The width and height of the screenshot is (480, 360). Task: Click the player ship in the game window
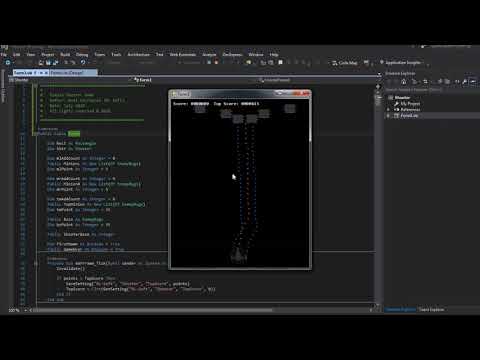(238, 256)
